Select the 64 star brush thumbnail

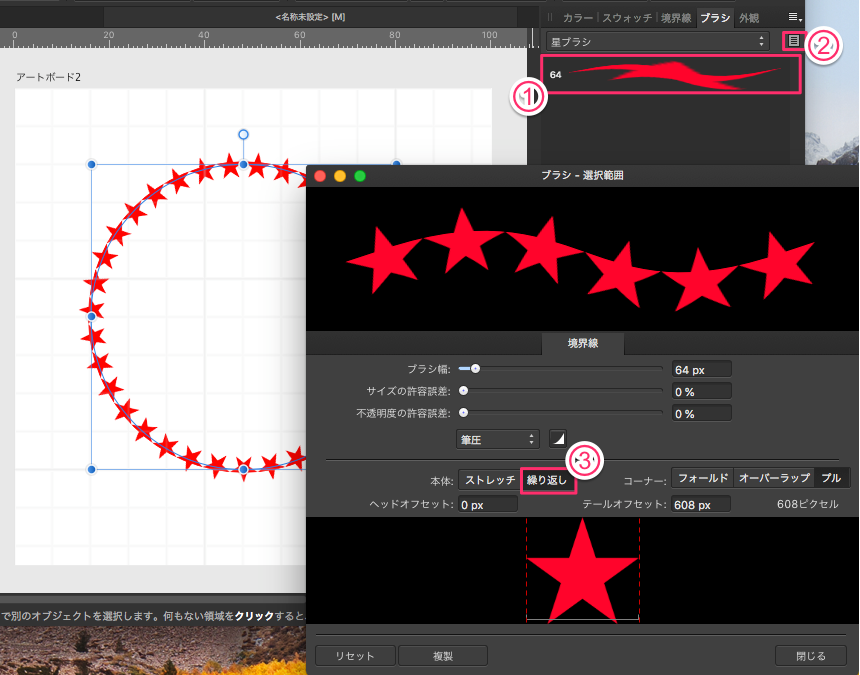click(x=671, y=75)
